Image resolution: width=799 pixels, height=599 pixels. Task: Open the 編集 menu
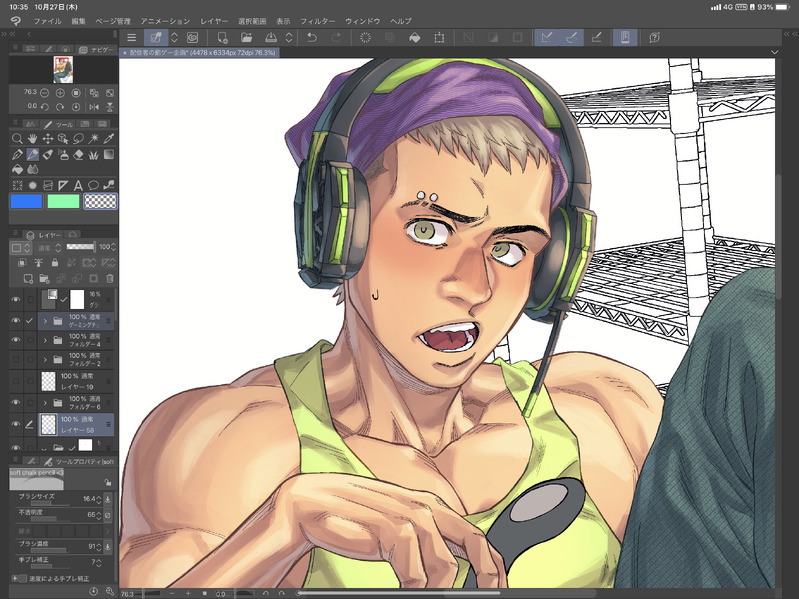[x=78, y=21]
